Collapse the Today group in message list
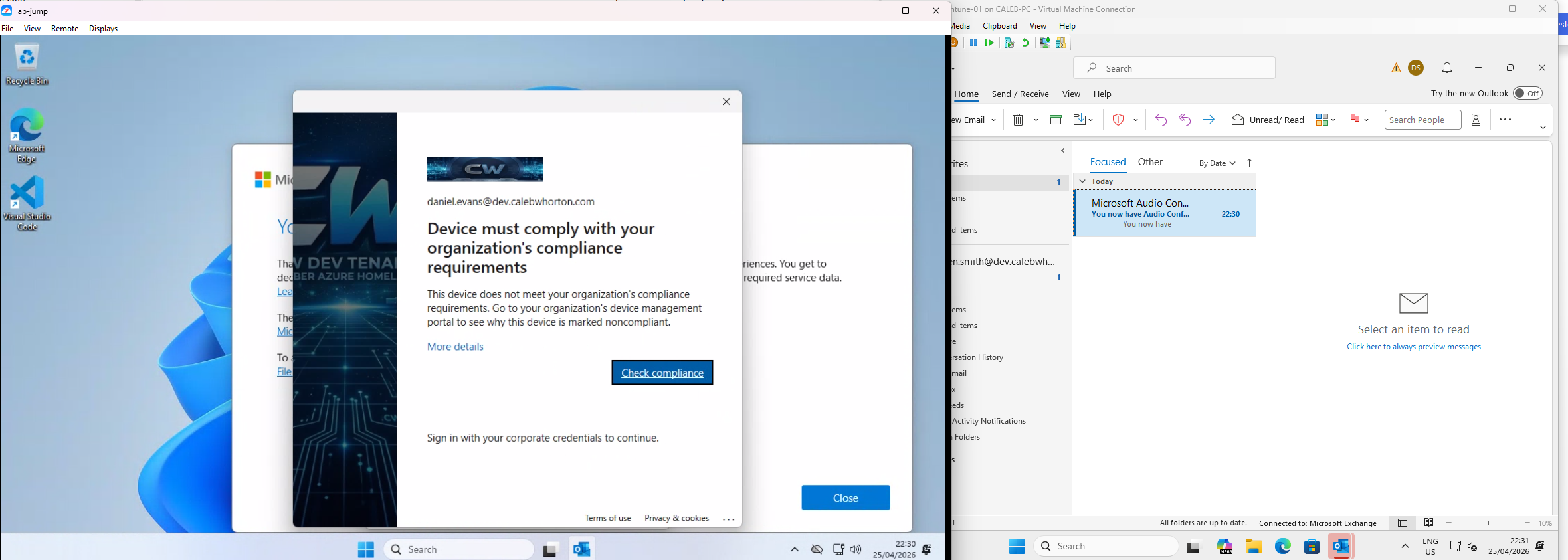Screen dimensions: 1568x560 (x=1082, y=181)
